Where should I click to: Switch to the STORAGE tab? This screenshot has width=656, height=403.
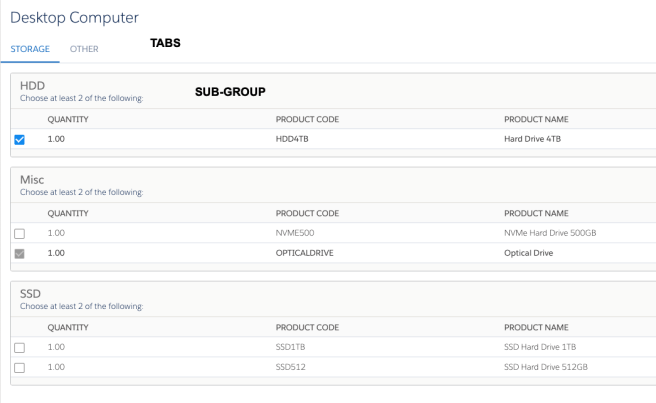[30, 48]
